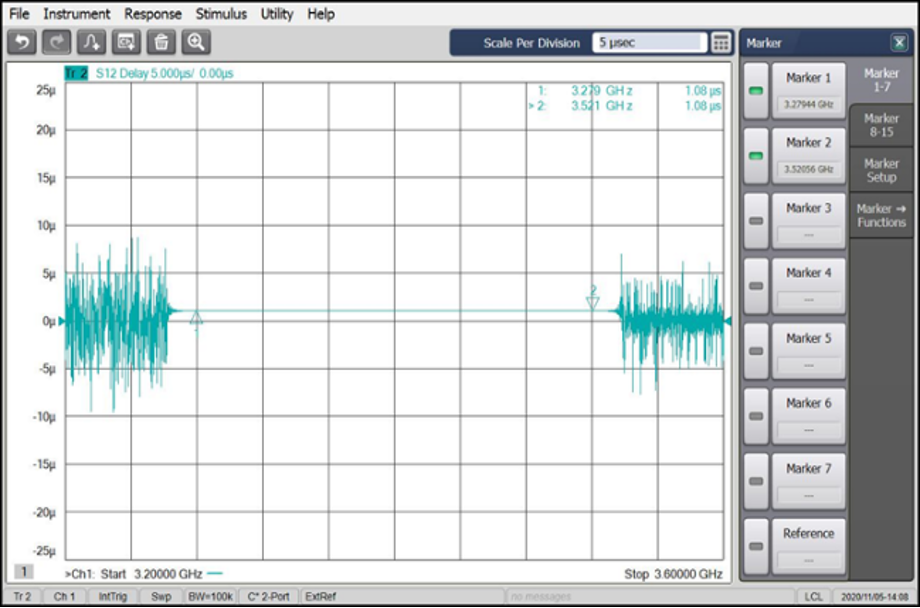Open the Stimulus menu
920x608 pixels.
pos(221,14)
